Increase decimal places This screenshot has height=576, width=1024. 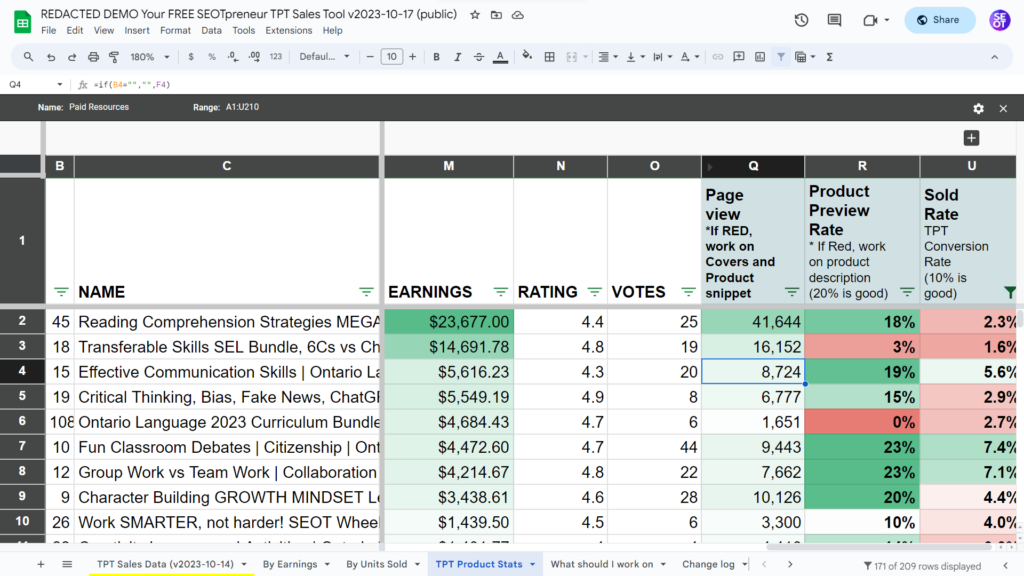(252, 57)
